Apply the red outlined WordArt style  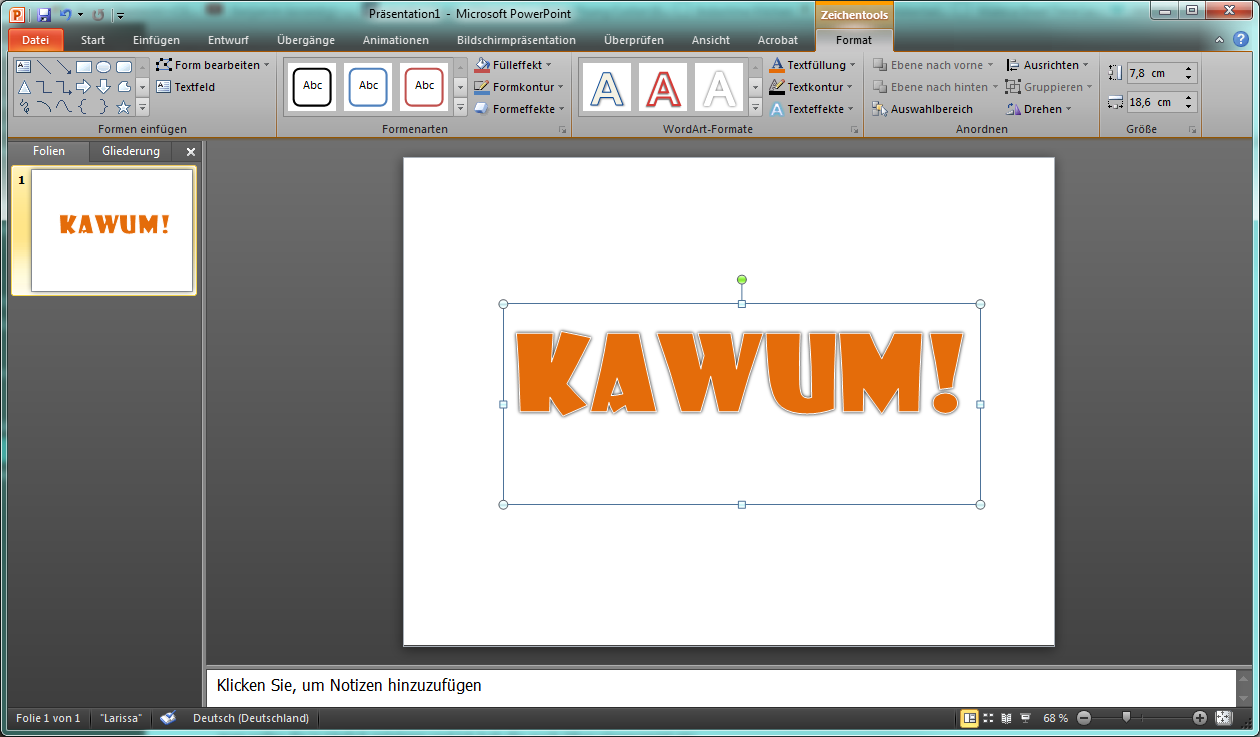pyautogui.click(x=663, y=88)
